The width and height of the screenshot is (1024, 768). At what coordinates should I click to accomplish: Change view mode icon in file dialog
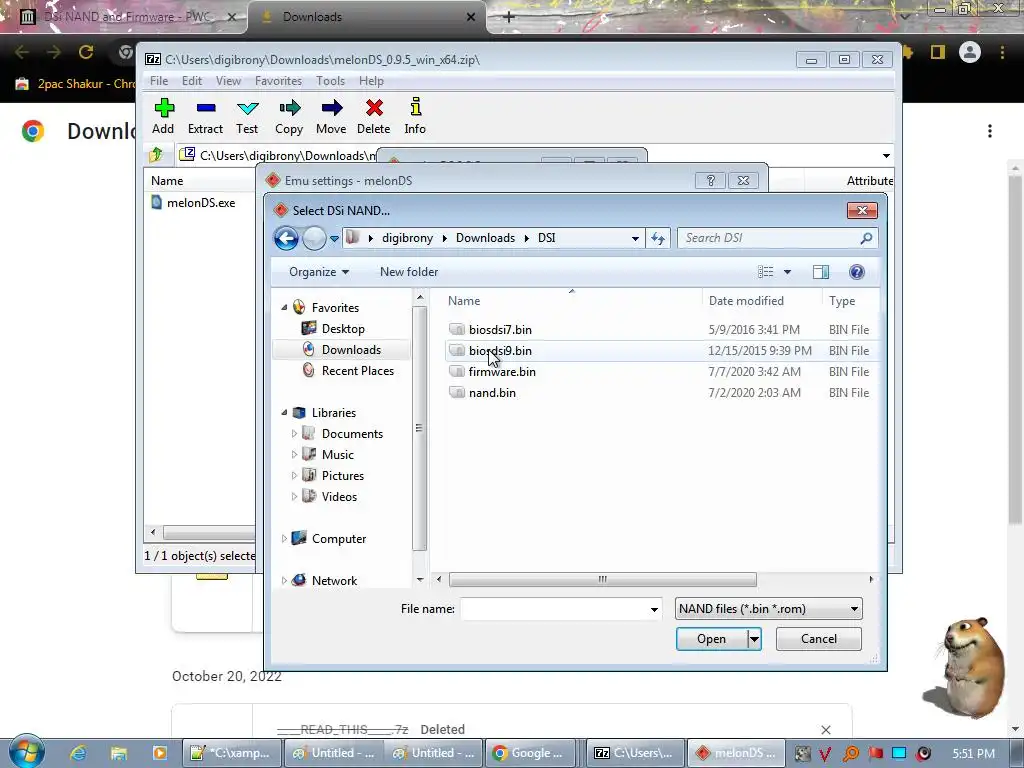tap(765, 272)
